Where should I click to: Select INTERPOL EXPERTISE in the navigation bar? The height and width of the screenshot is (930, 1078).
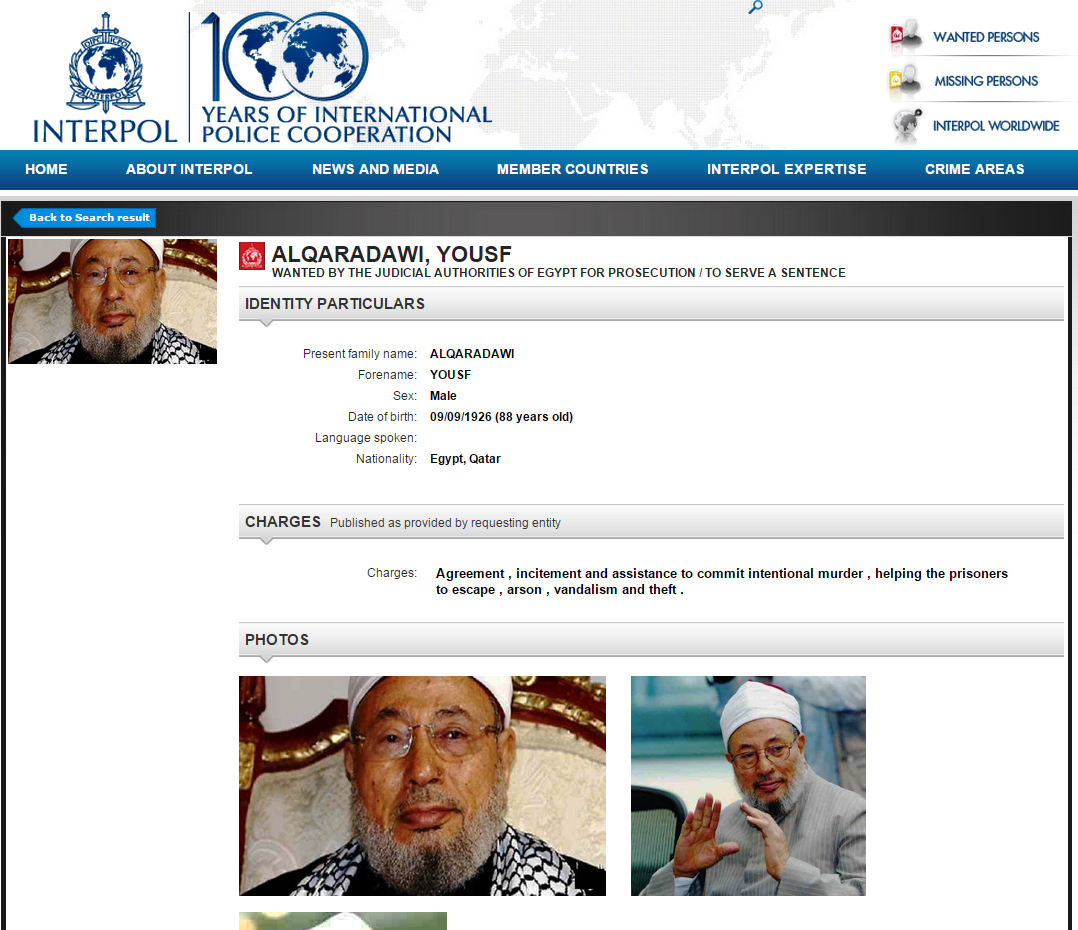tap(786, 169)
